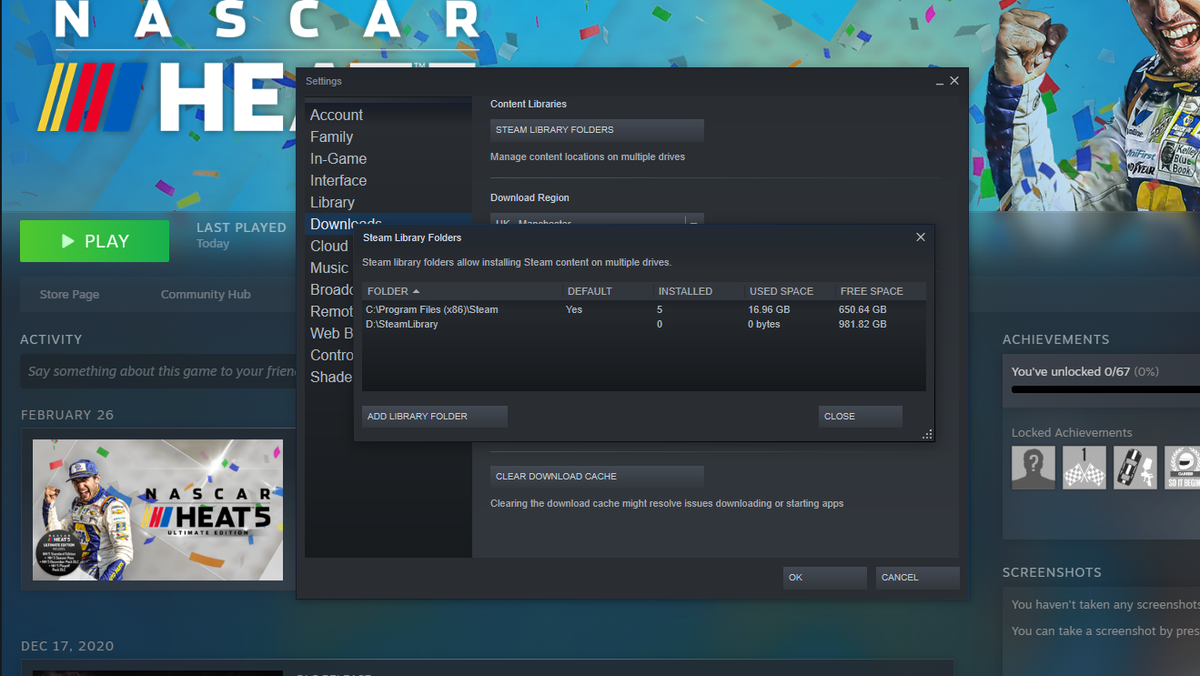
Task: Click the activity 'Say something' input field
Action: pyautogui.click(x=158, y=371)
